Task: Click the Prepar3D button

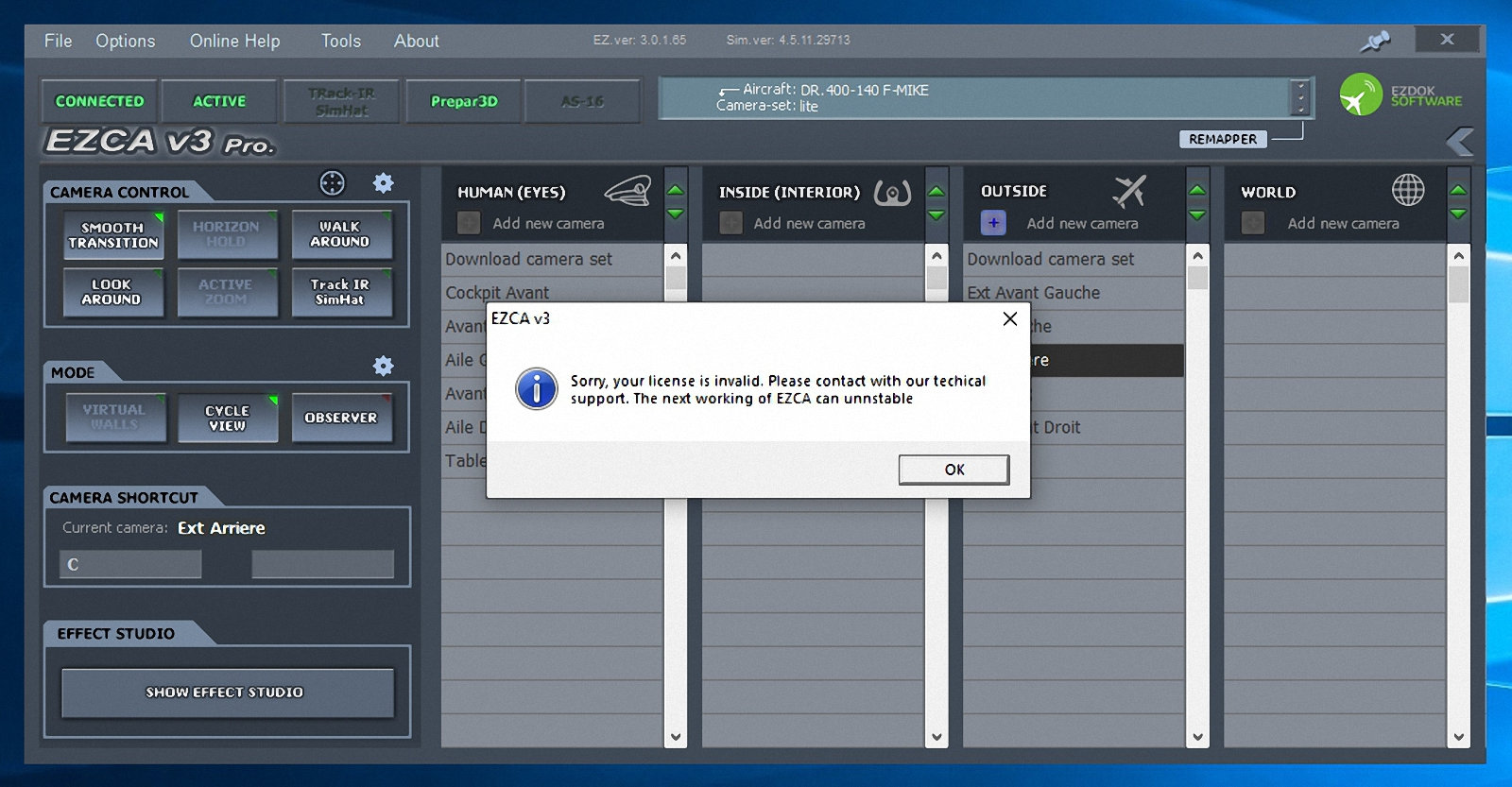Action: point(463,101)
